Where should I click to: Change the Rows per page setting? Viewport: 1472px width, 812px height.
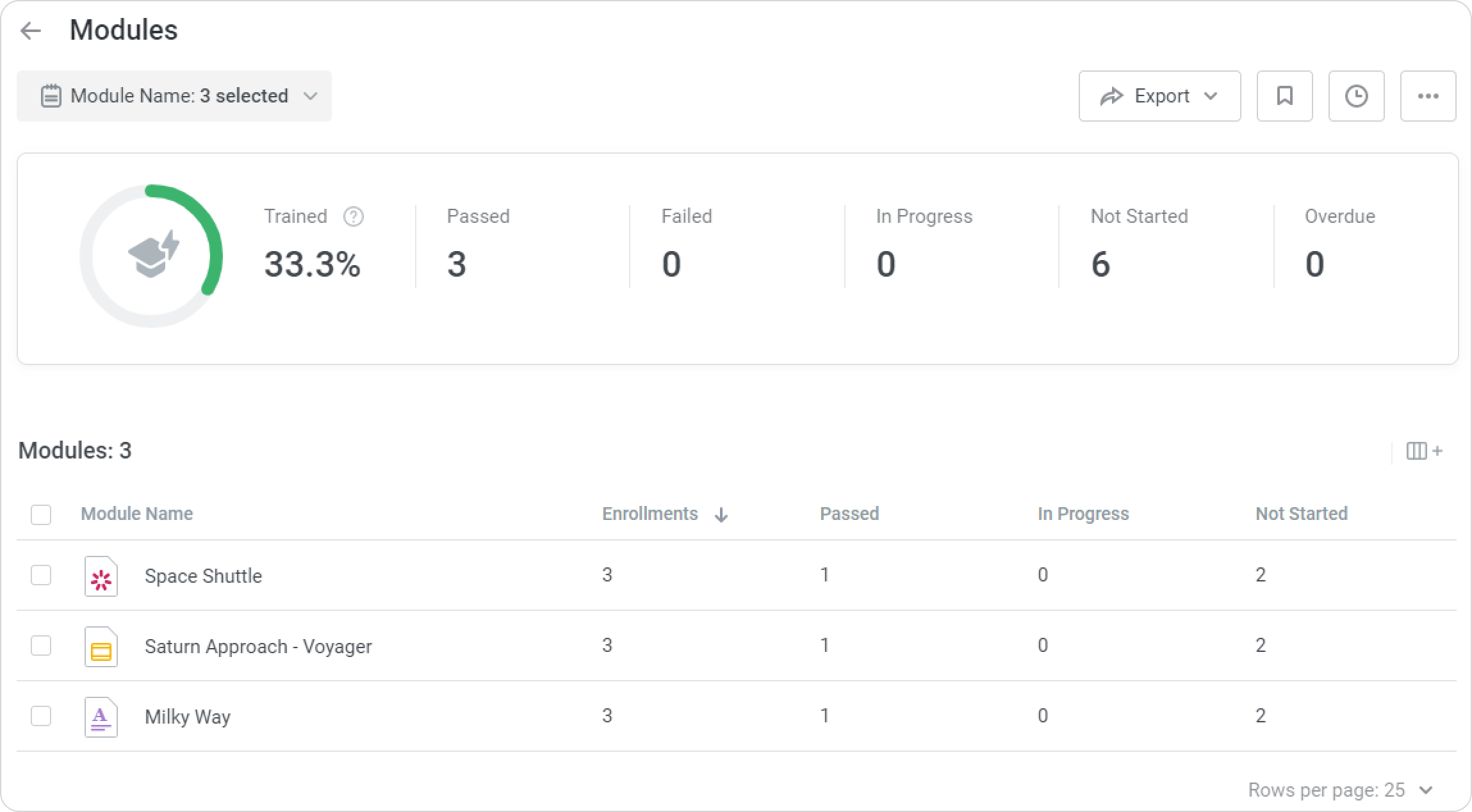coord(1340,790)
